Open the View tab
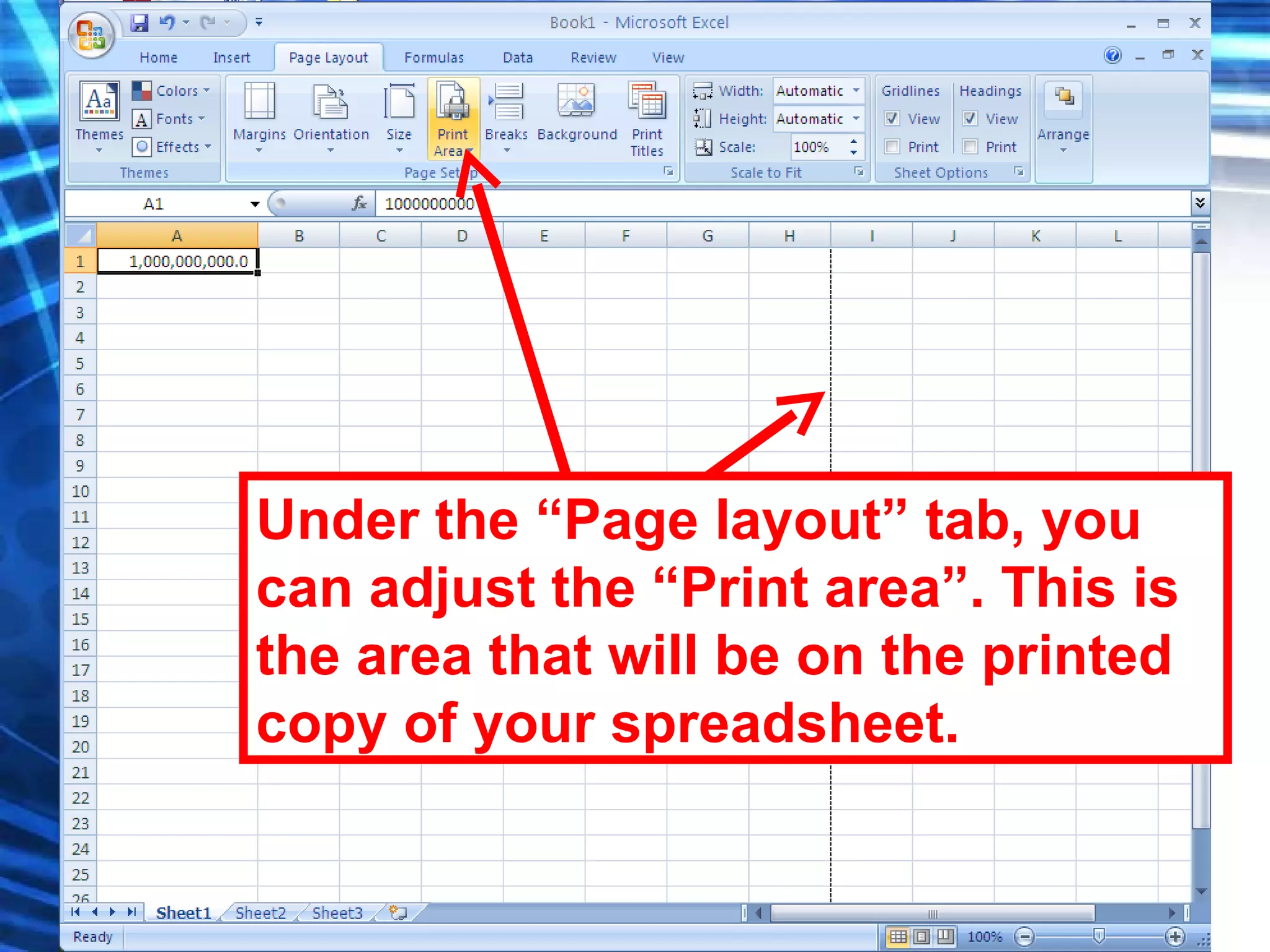 point(668,58)
